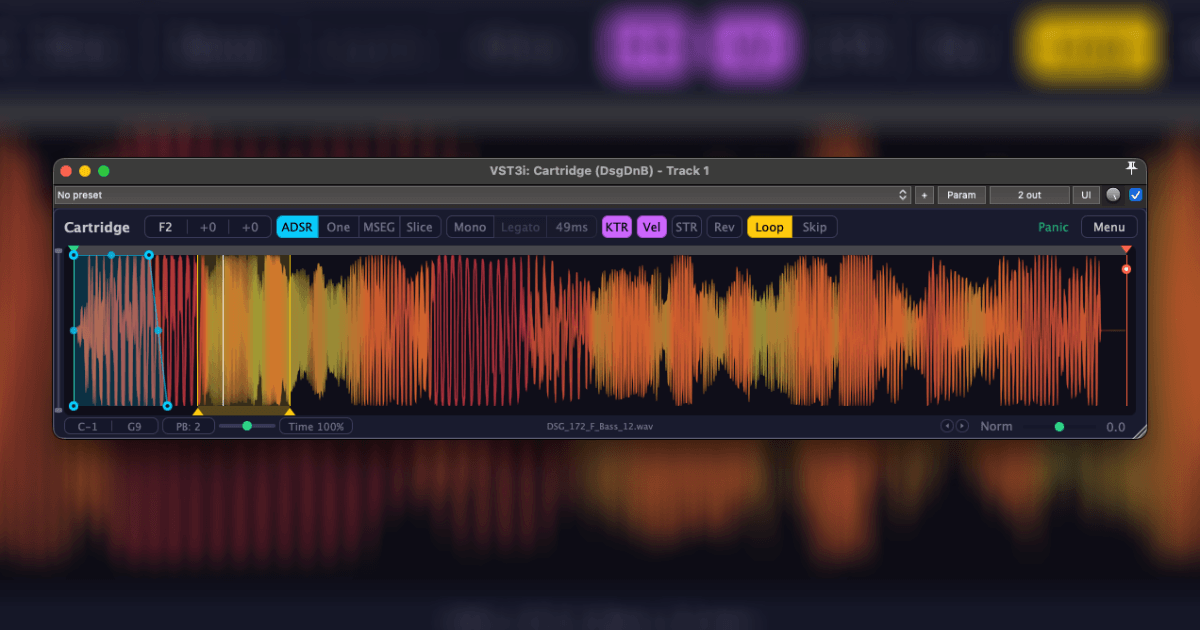Click the top-left envelope node
This screenshot has height=630, width=1200.
73,256
